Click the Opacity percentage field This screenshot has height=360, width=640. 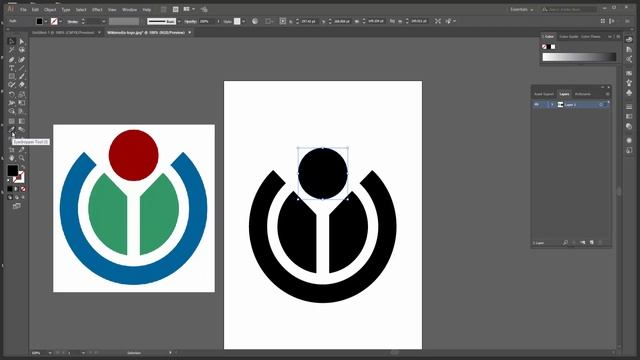point(207,21)
